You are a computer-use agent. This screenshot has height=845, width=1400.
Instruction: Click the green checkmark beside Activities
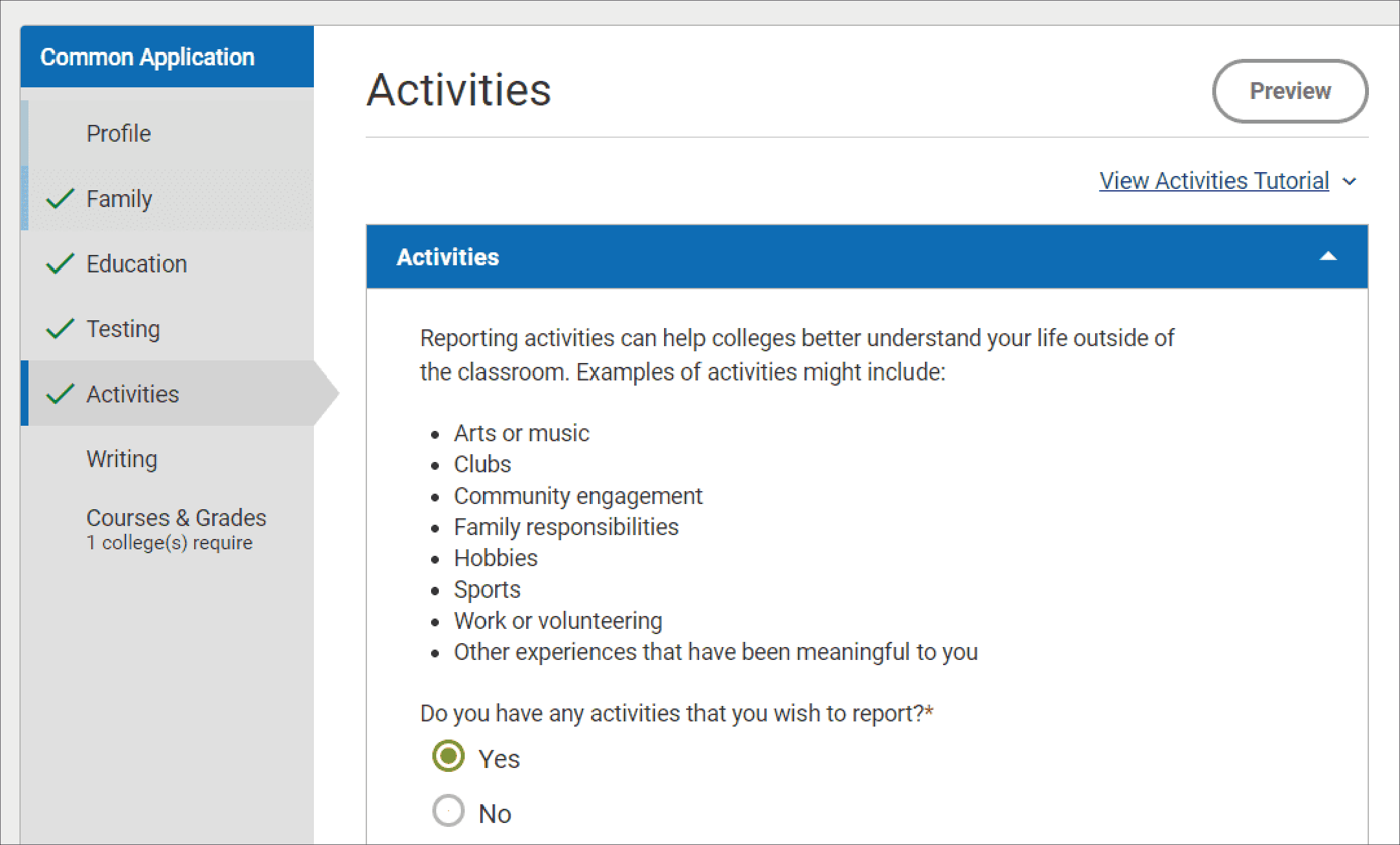click(60, 393)
